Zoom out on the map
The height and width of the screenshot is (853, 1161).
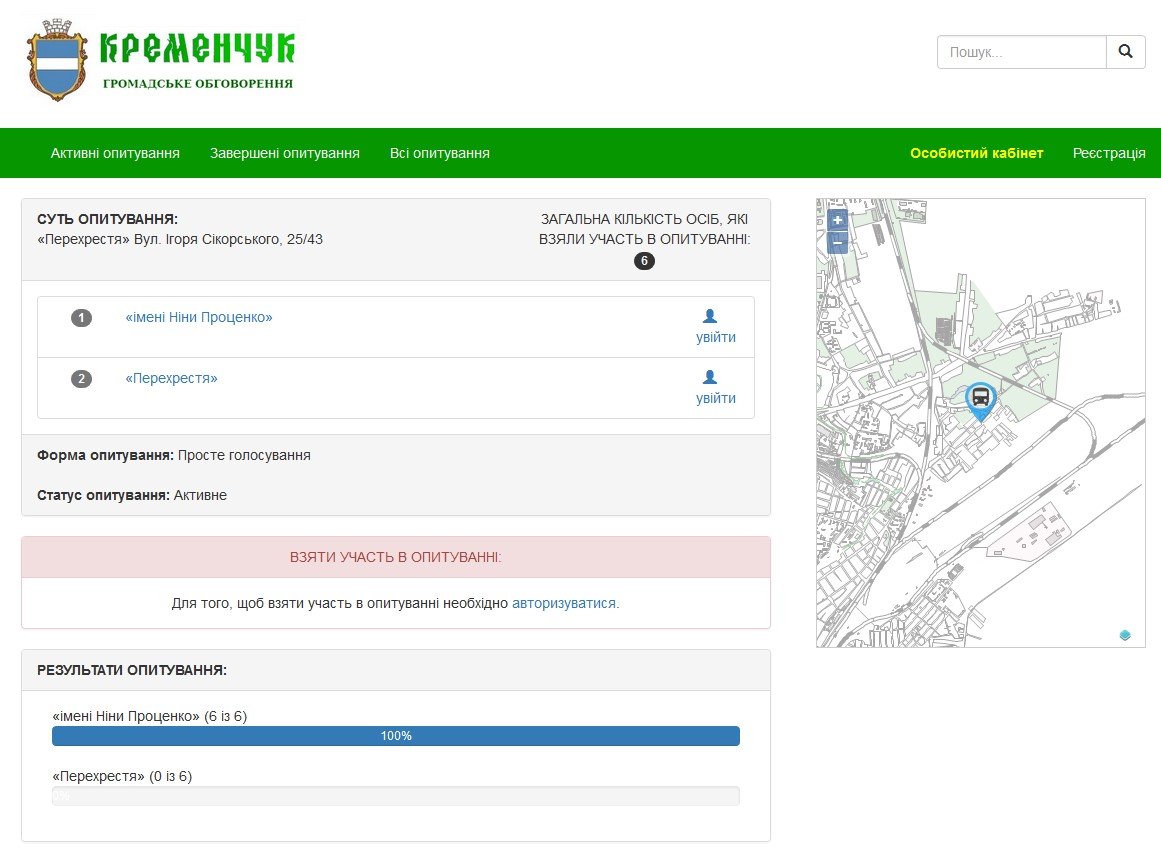[x=838, y=243]
